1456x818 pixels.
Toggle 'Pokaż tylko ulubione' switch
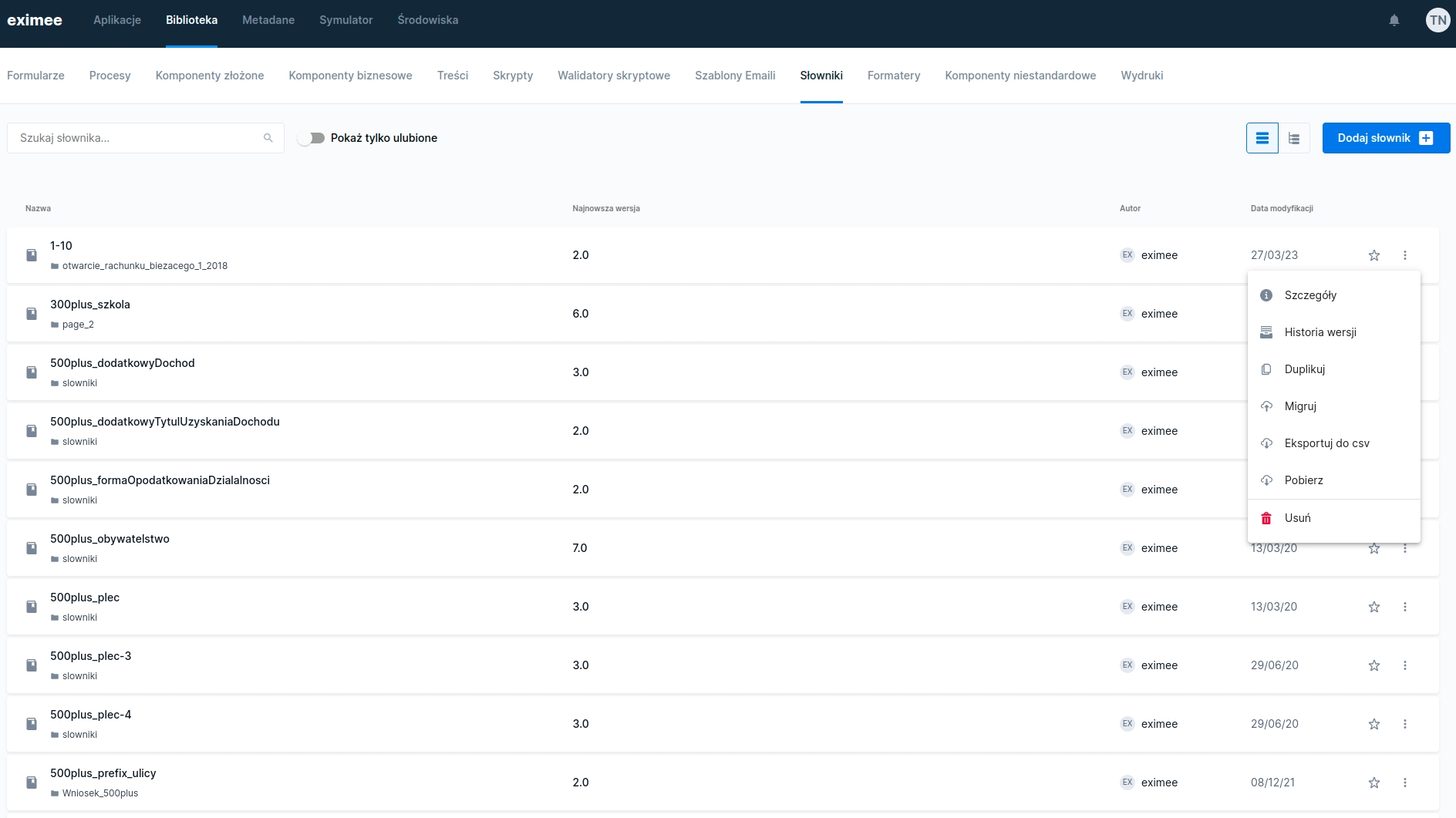(312, 138)
